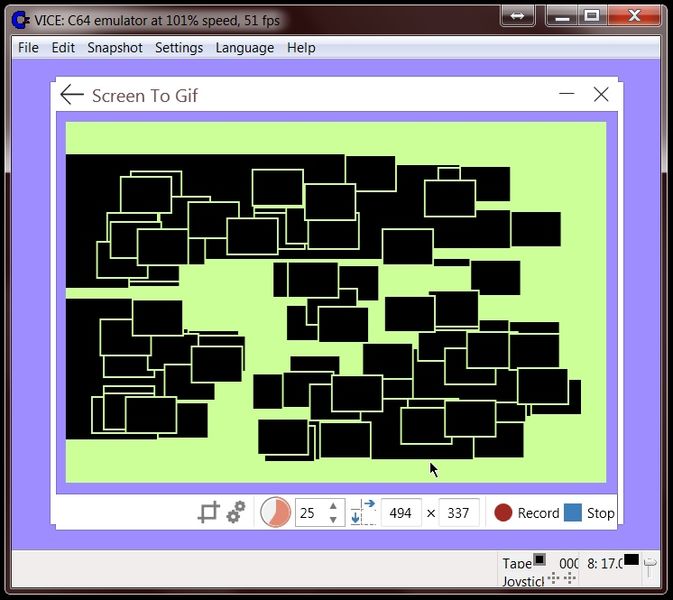Click the resize arrows button in VICE title bar
Viewport: 673px width, 600px height.
click(x=517, y=16)
